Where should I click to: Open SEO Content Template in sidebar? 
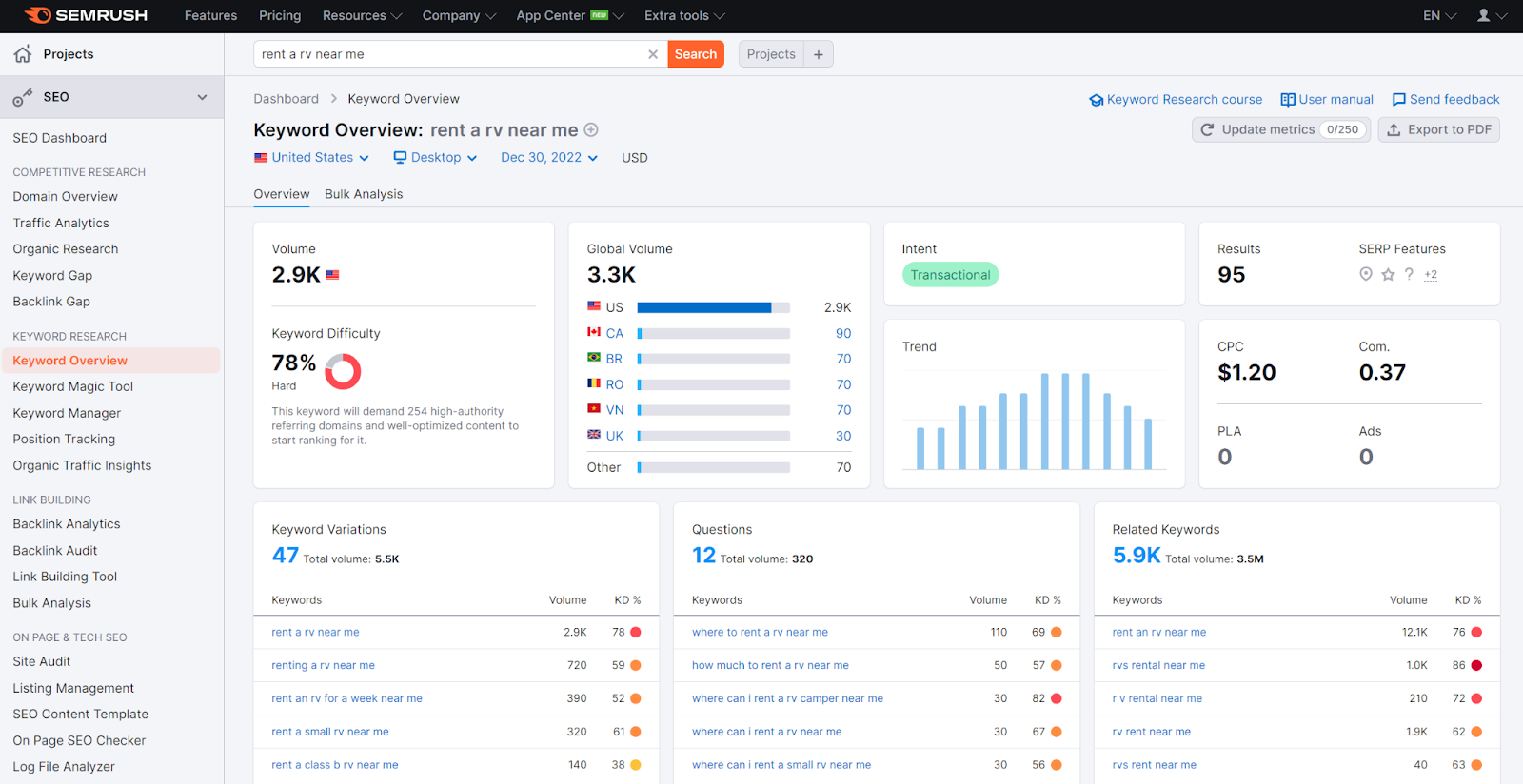[x=81, y=714]
